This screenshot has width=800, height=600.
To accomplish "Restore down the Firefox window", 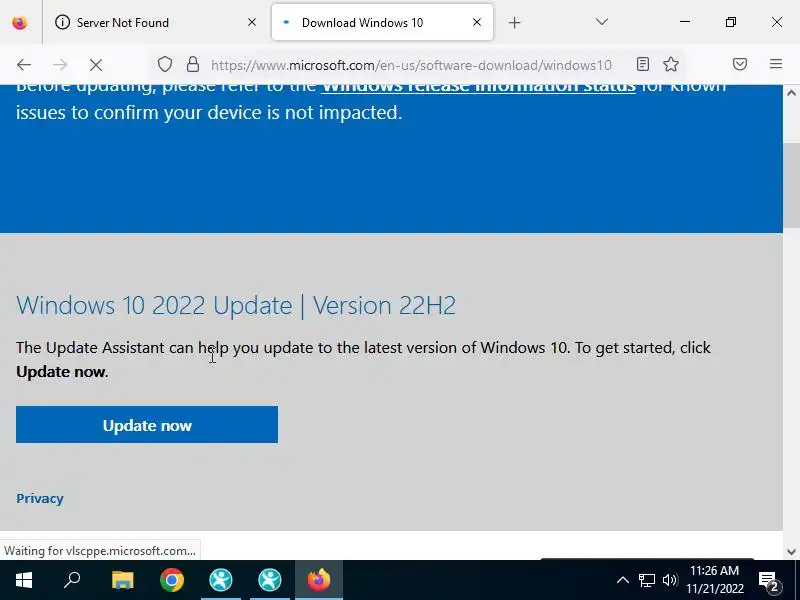I will [731, 22].
